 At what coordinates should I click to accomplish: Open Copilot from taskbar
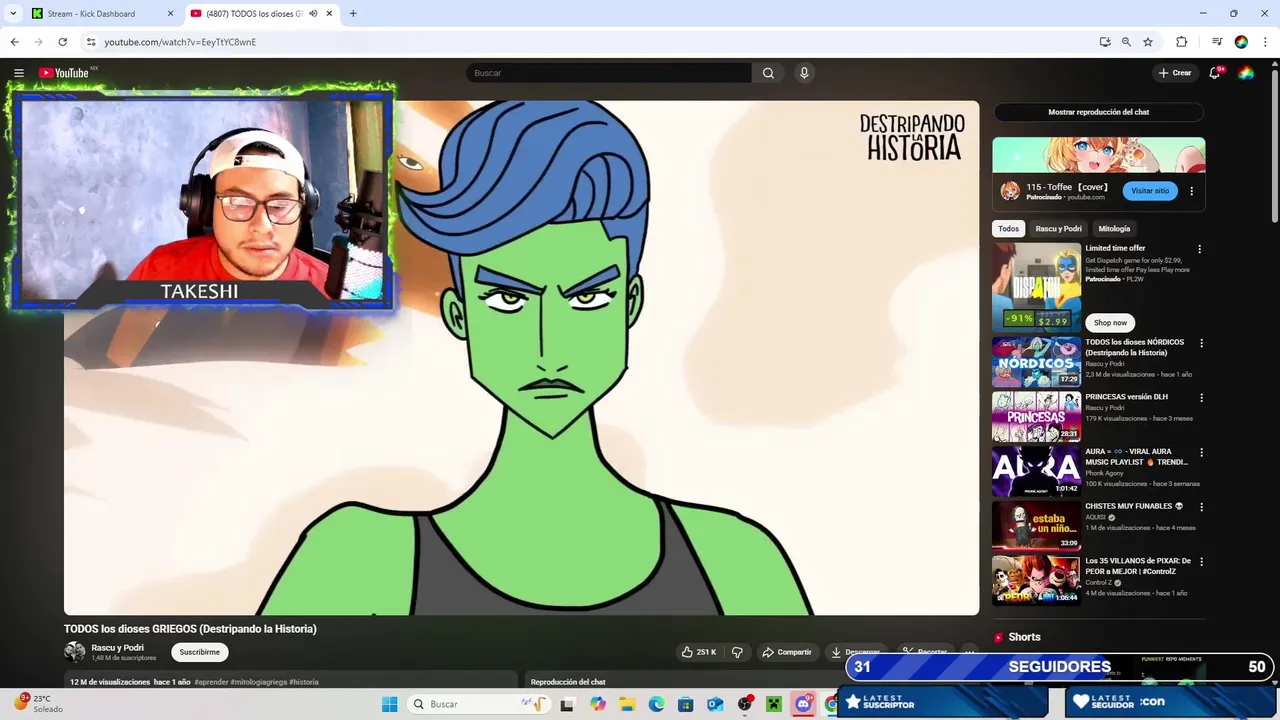point(598,704)
